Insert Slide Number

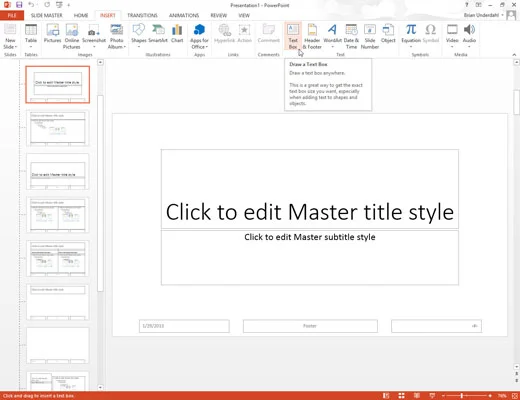coord(370,36)
